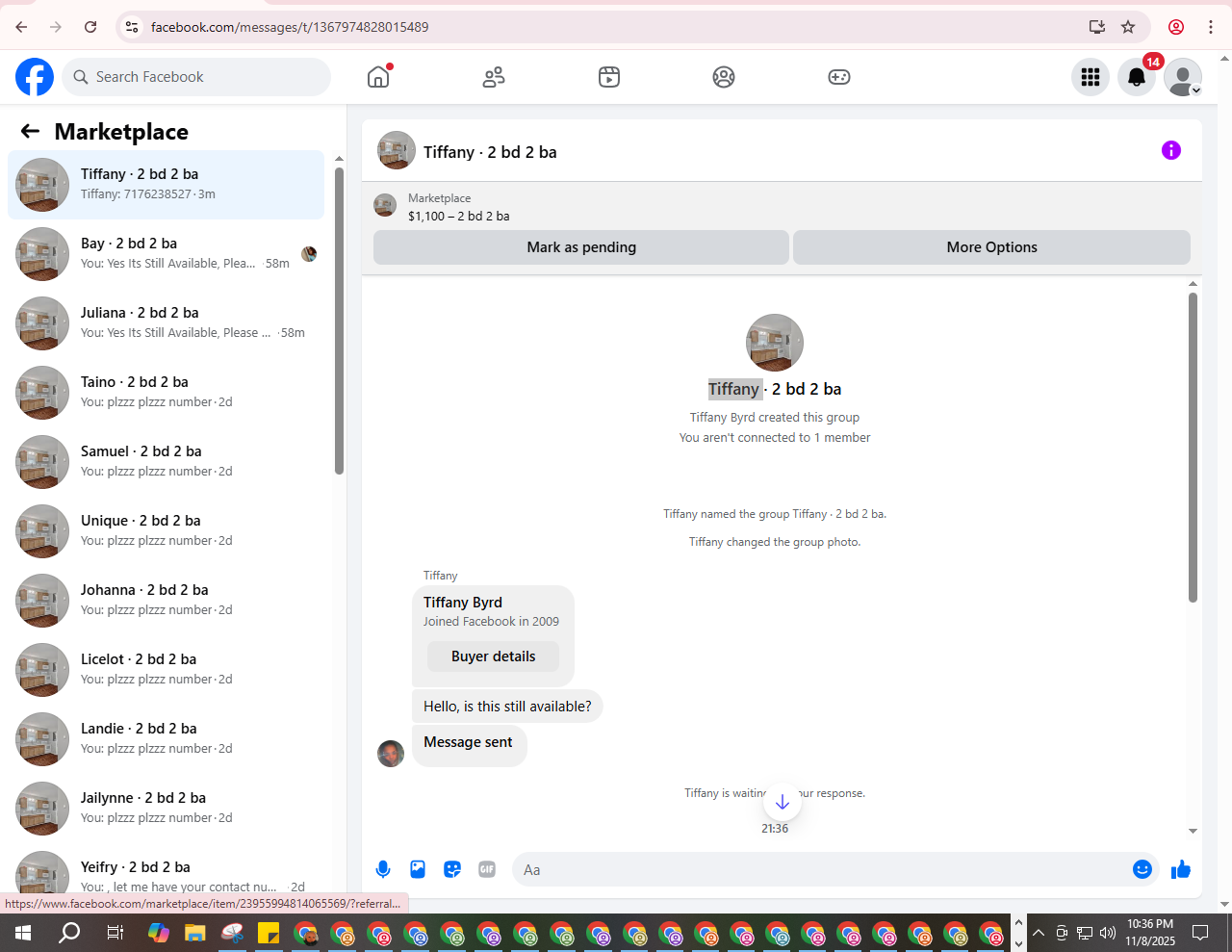This screenshot has height=952, width=1232.
Task: Click the large group photo in chat
Action: (775, 343)
